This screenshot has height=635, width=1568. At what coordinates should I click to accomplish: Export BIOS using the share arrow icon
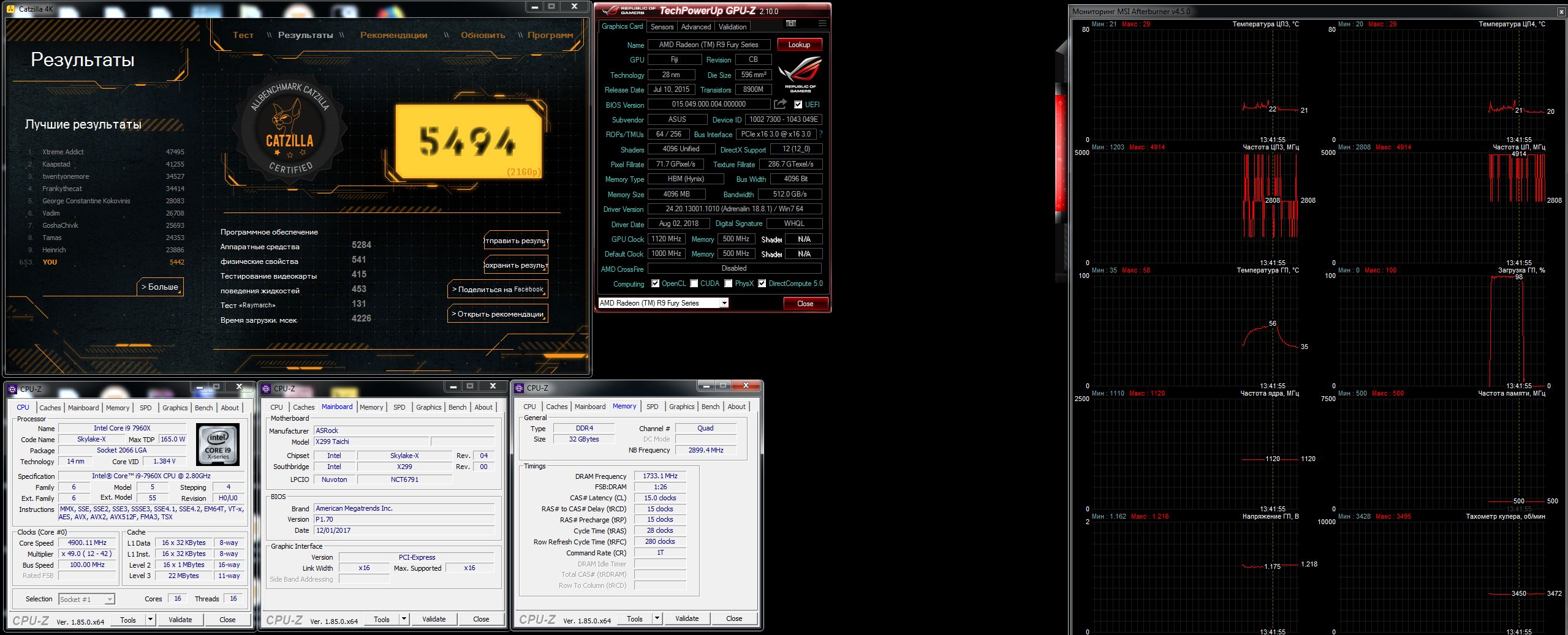(780, 104)
